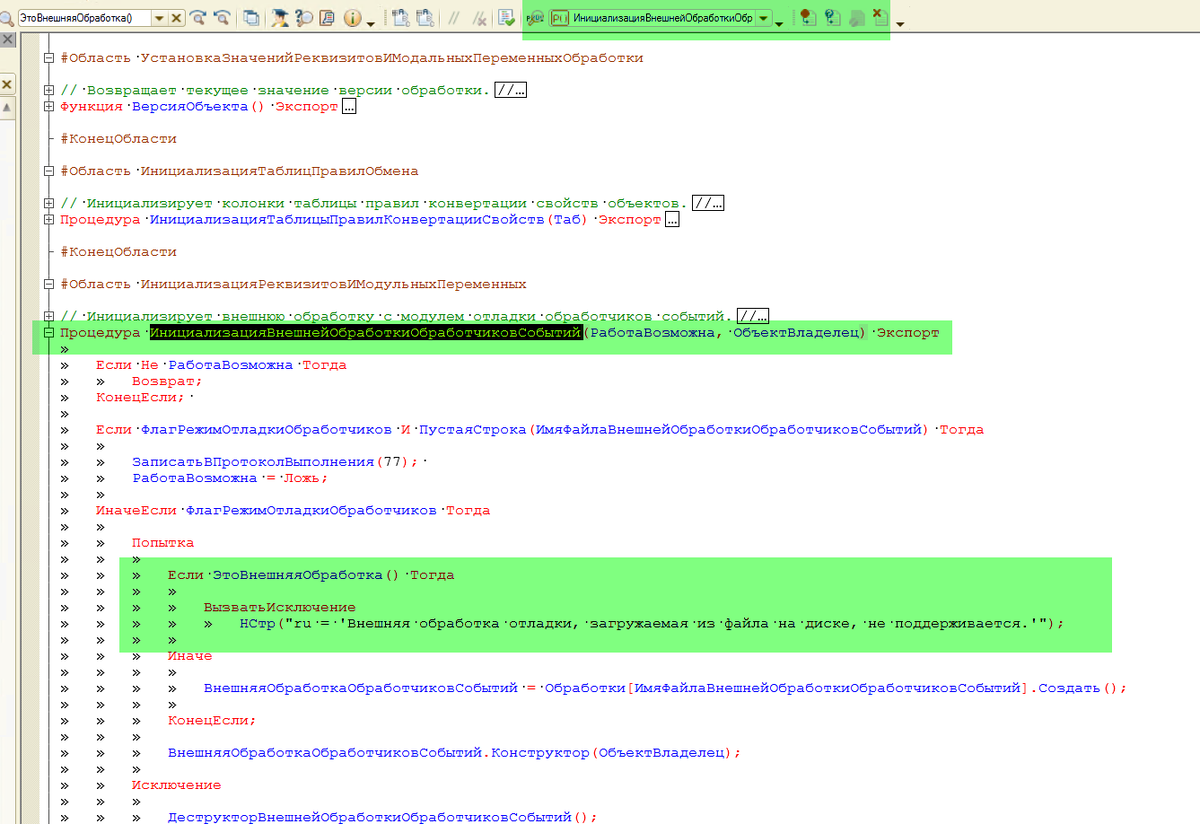Click the line 'Если ЭтоВнешняяОбработка() Тогда' in the code

pyautogui.click(x=311, y=575)
